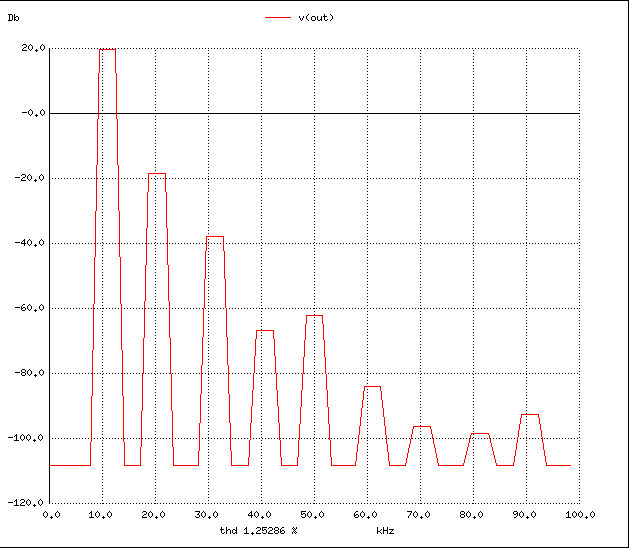The width and height of the screenshot is (629, 548).
Task: Click the small peak near 80 kHz
Action: 480,434
